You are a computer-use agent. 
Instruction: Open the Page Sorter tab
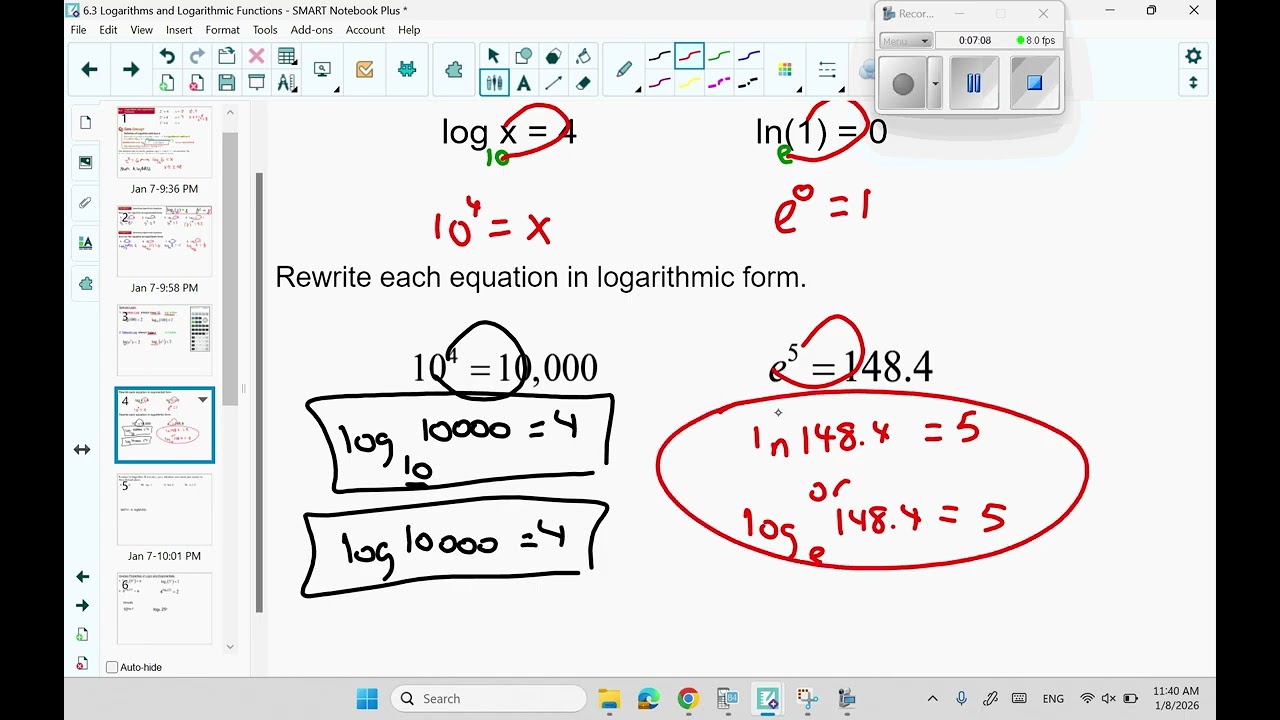(85, 122)
